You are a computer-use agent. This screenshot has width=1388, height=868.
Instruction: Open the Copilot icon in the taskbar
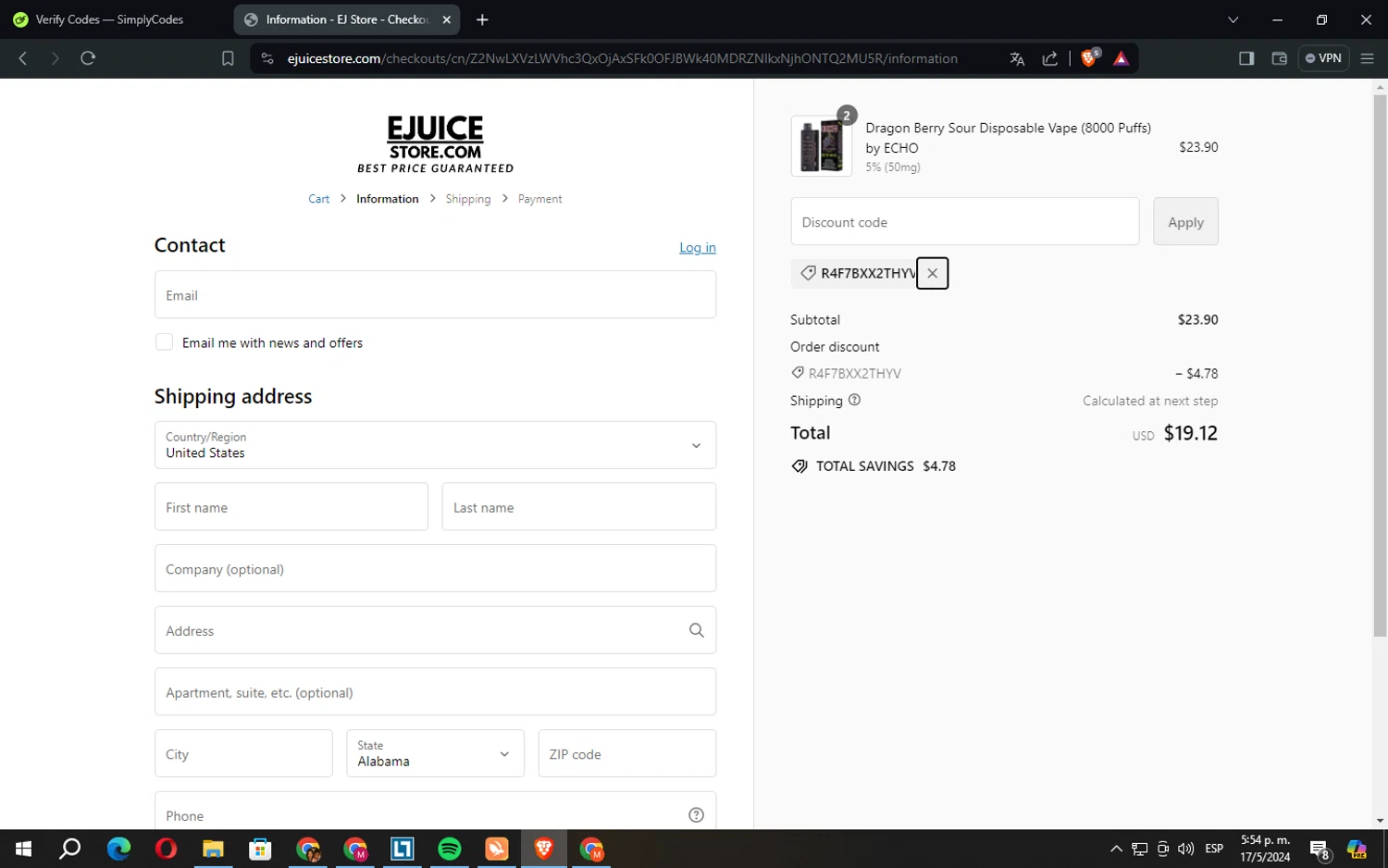pos(1357,849)
